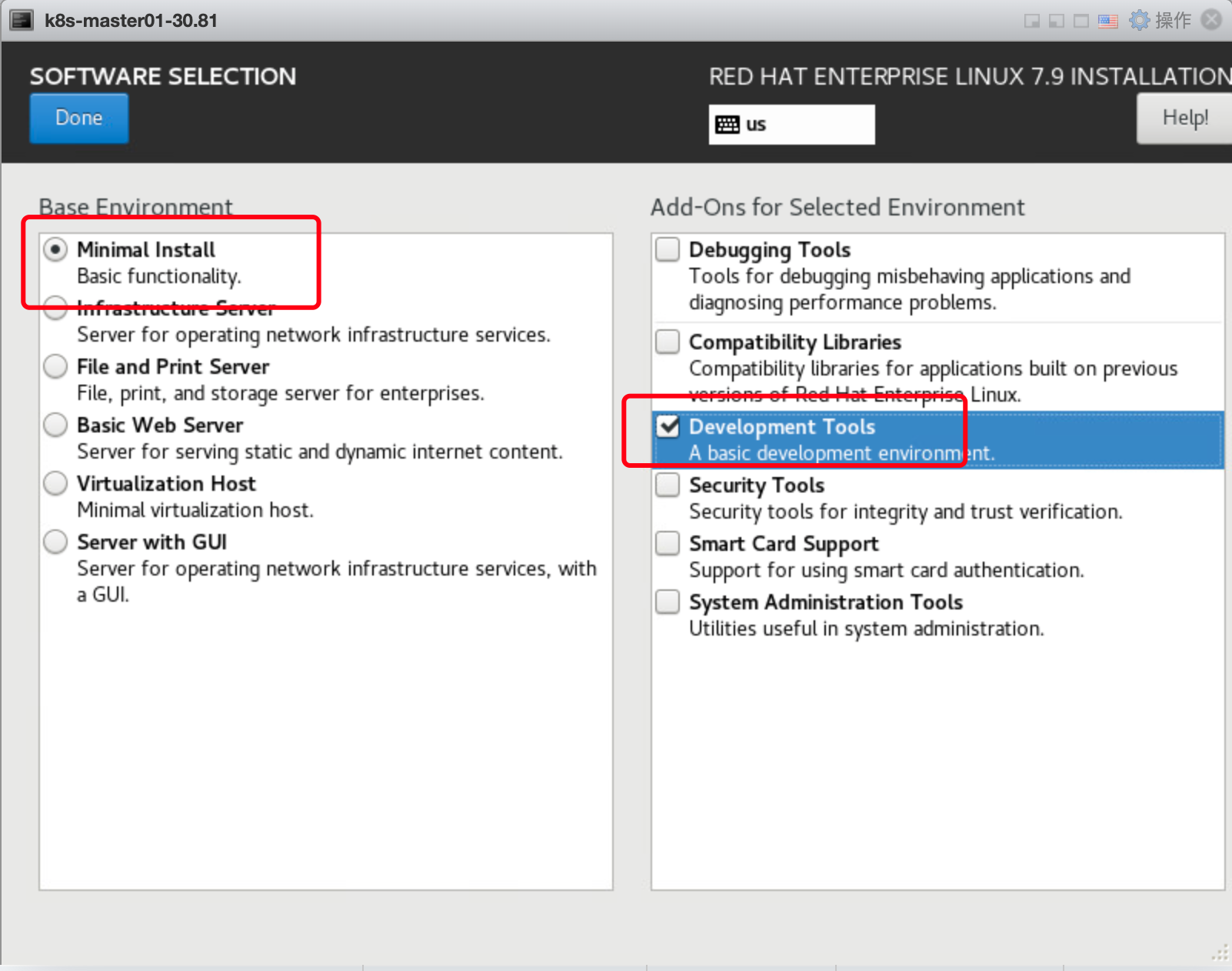
Task: Select Minimal Install radio button
Action: coord(55,250)
